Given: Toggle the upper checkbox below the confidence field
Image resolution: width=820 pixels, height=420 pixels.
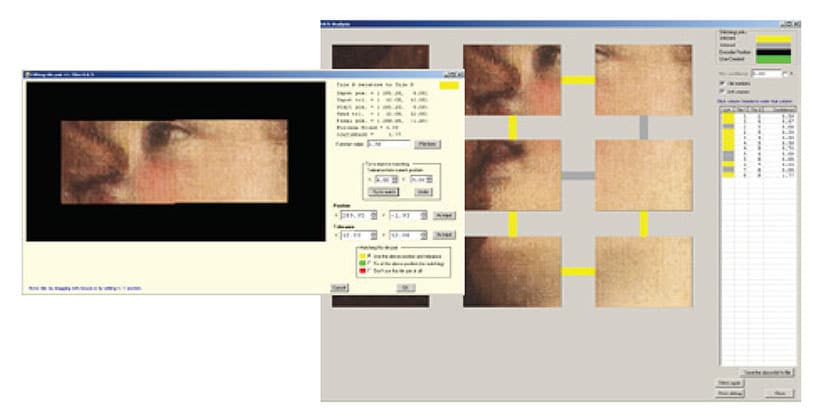Looking at the screenshot, I should pos(723,83).
